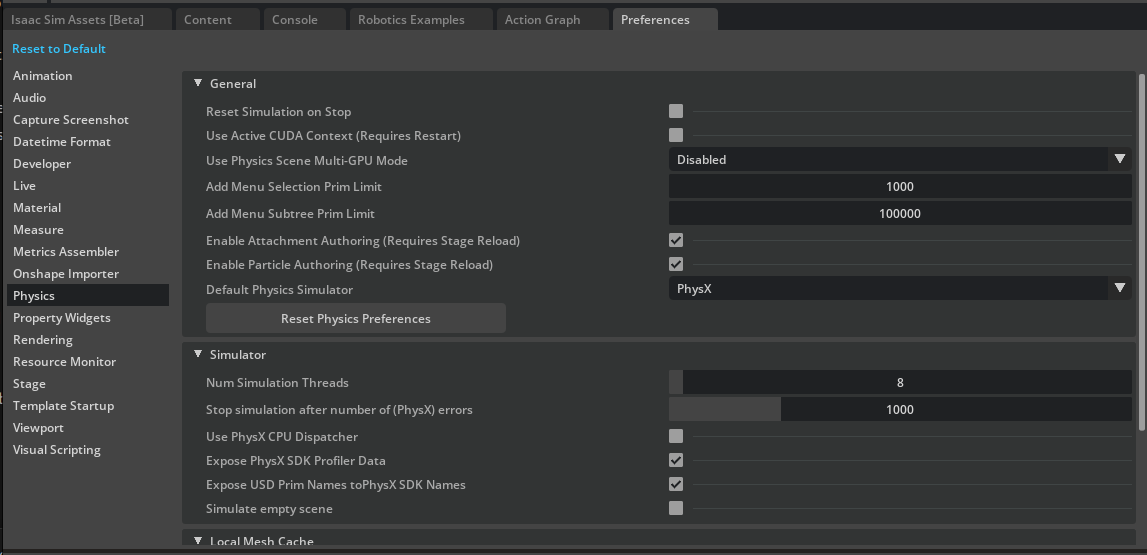Toggle Simulate empty scene checkbox
The width and height of the screenshot is (1147, 555).
tap(676, 508)
